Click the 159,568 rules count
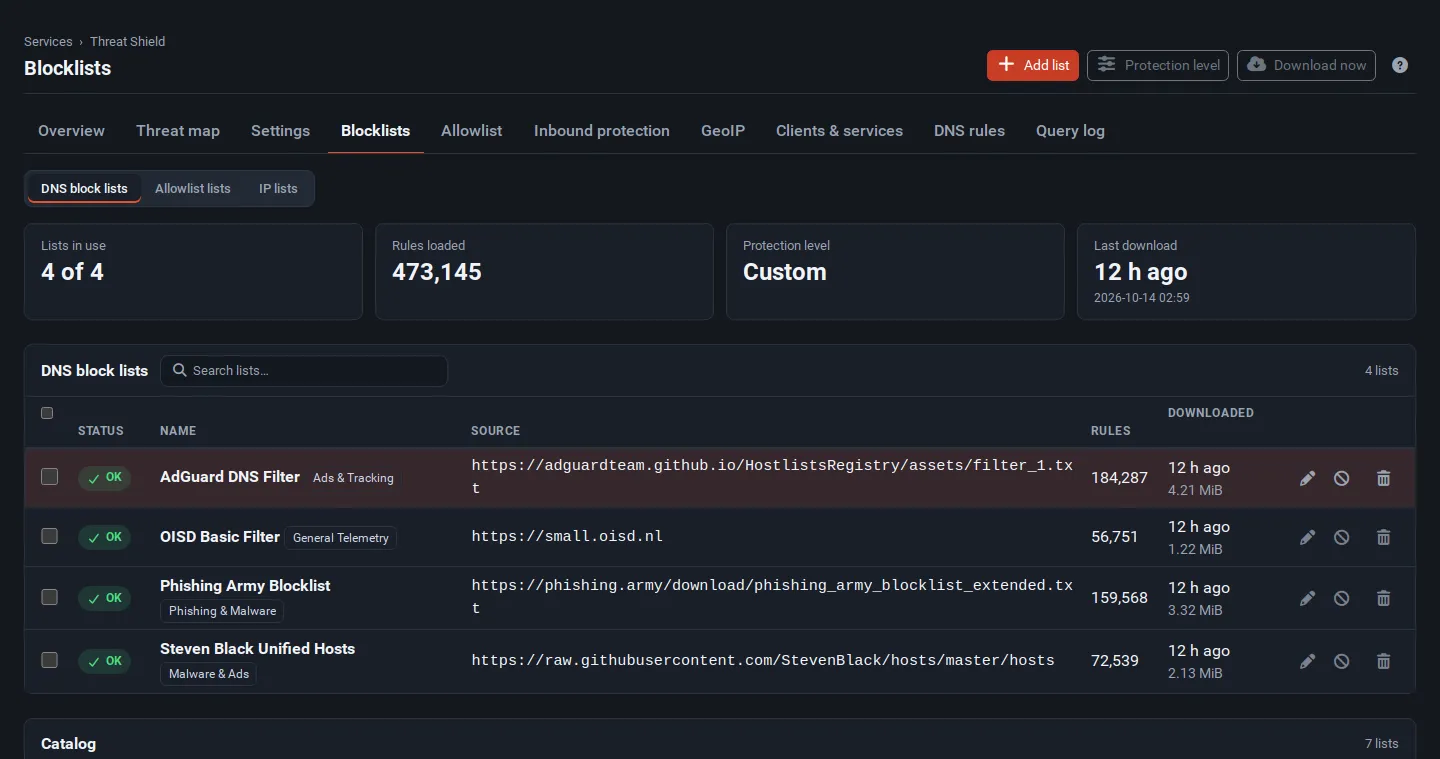 1119,598
